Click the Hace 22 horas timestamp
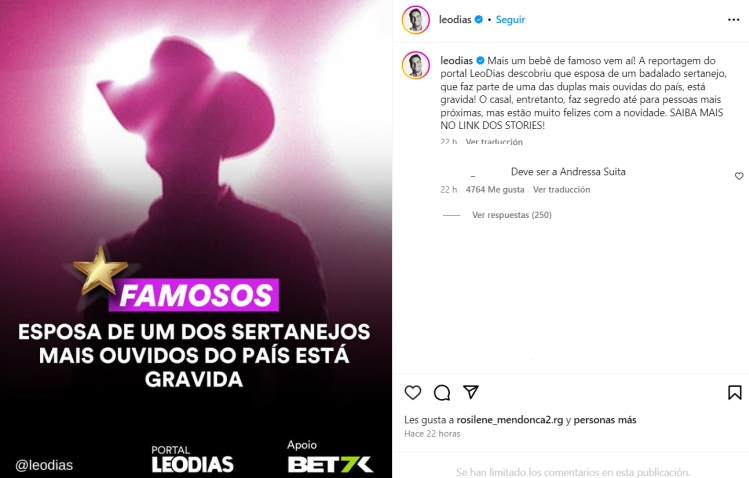The image size is (749, 478). (x=432, y=434)
